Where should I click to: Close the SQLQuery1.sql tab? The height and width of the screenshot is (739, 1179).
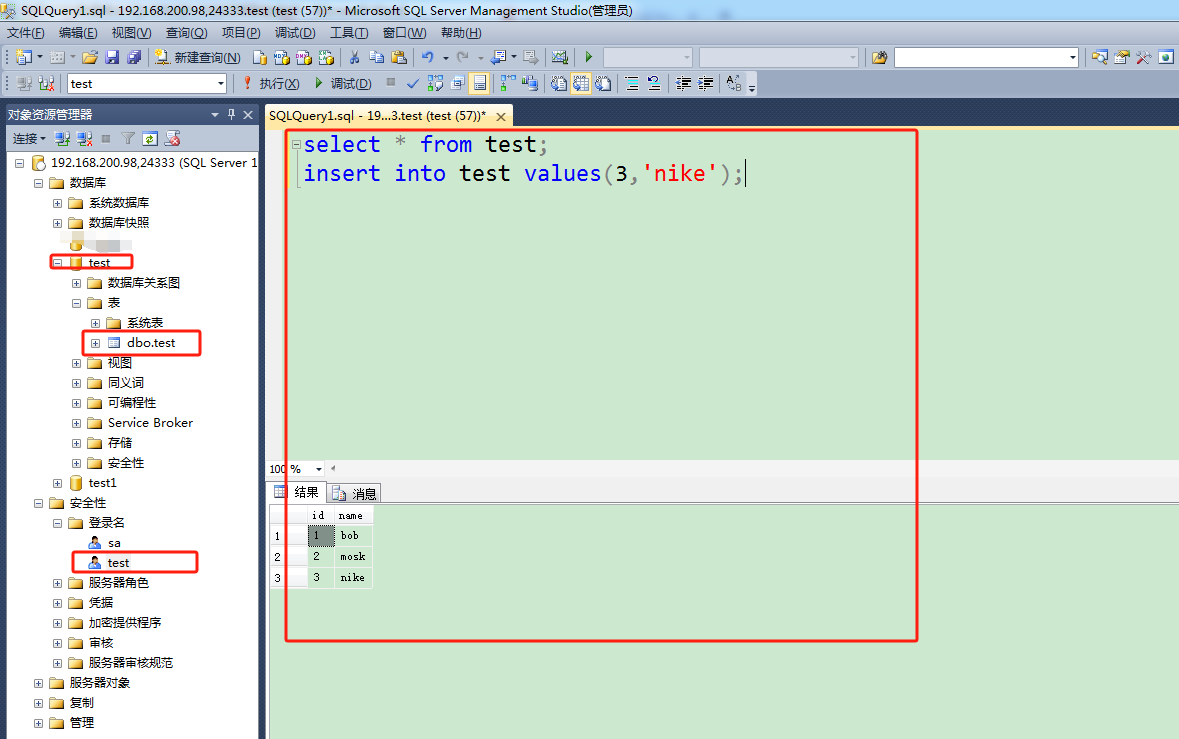coord(501,117)
